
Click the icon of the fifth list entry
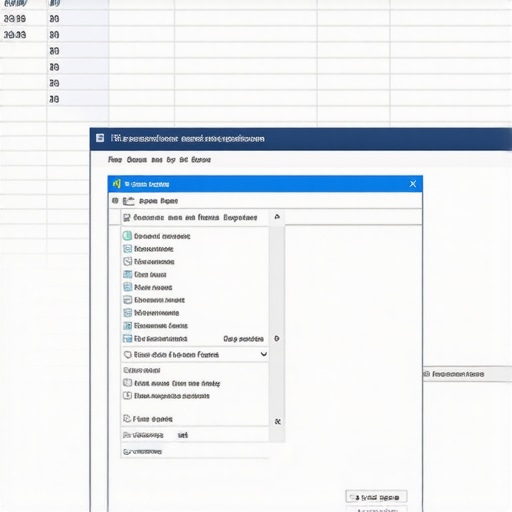127,287
